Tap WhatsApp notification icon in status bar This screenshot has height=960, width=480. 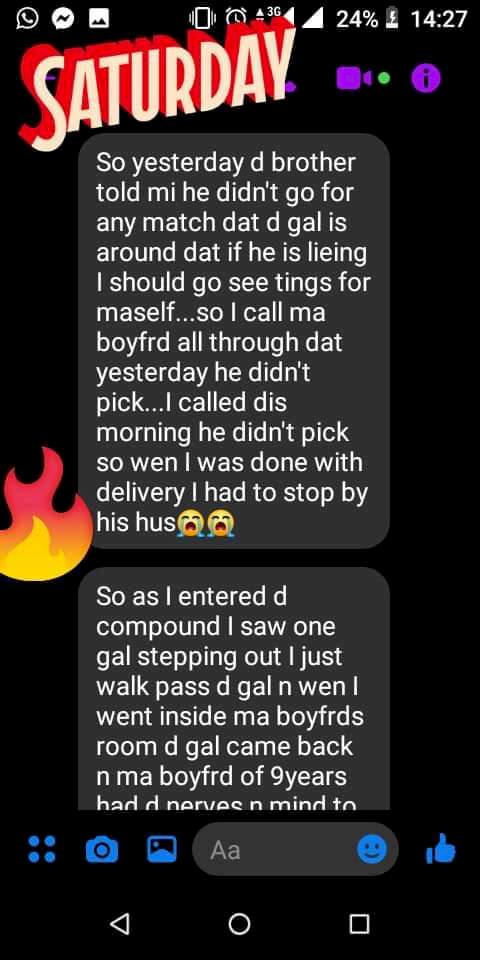pyautogui.click(x=24, y=19)
